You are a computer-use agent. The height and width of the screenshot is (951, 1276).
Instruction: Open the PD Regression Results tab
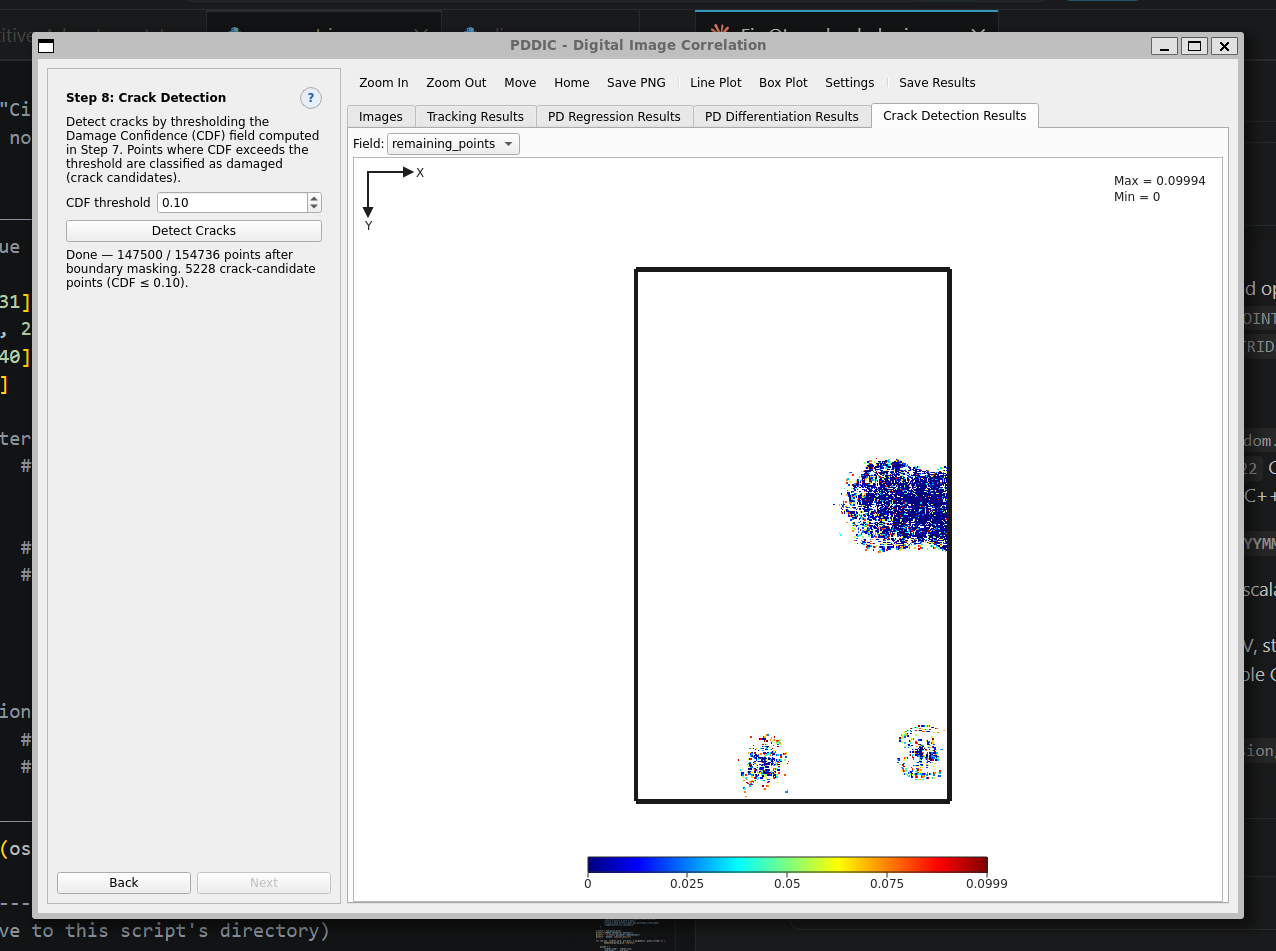tap(614, 117)
